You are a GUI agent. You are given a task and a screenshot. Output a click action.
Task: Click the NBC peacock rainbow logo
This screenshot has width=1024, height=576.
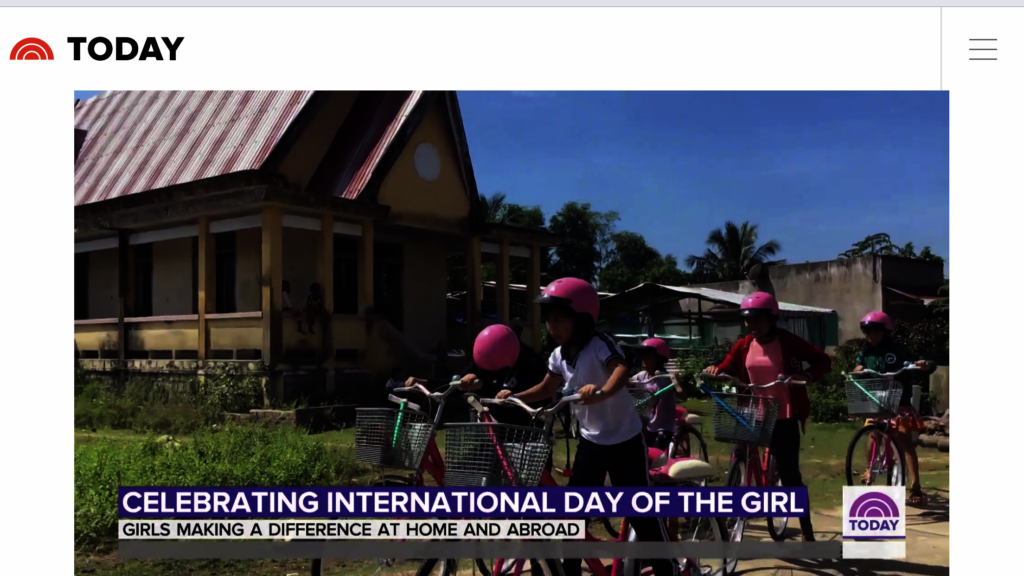coord(31,49)
